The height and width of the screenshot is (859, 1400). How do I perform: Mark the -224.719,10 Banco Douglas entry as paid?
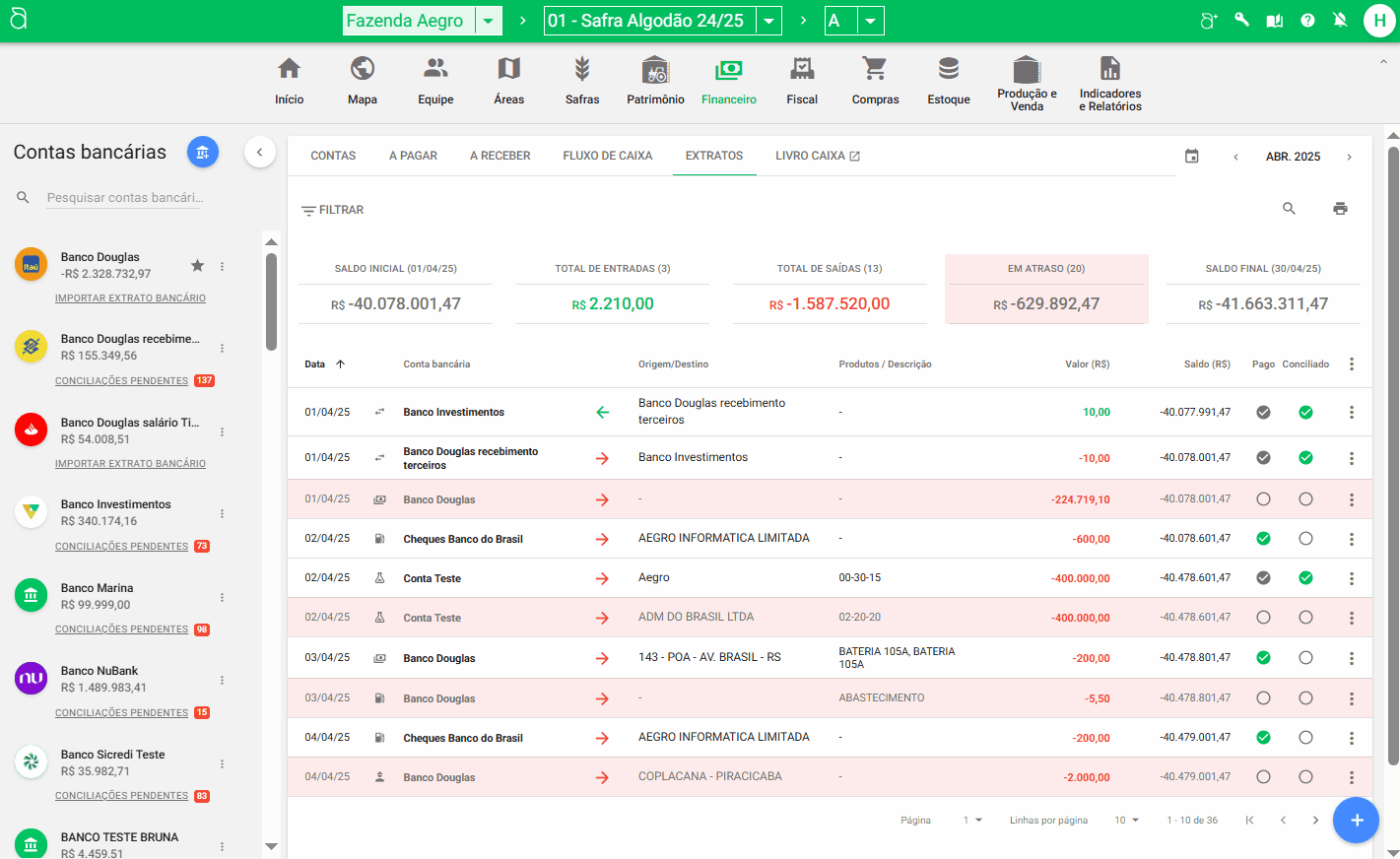click(x=1263, y=499)
